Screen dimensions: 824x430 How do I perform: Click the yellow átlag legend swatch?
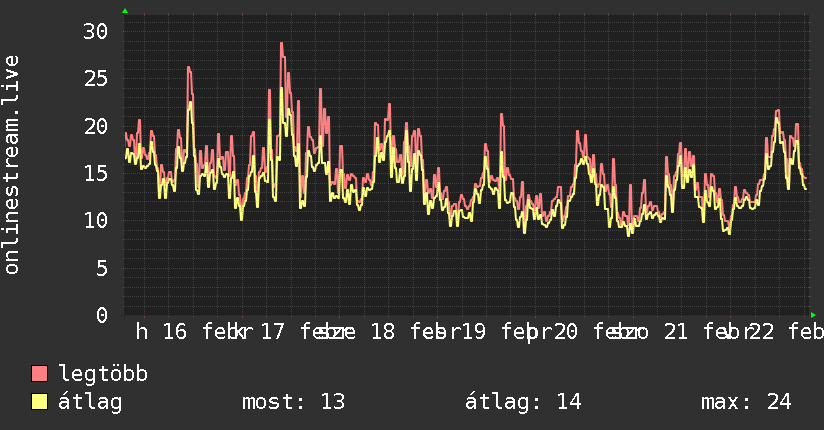tap(39, 402)
